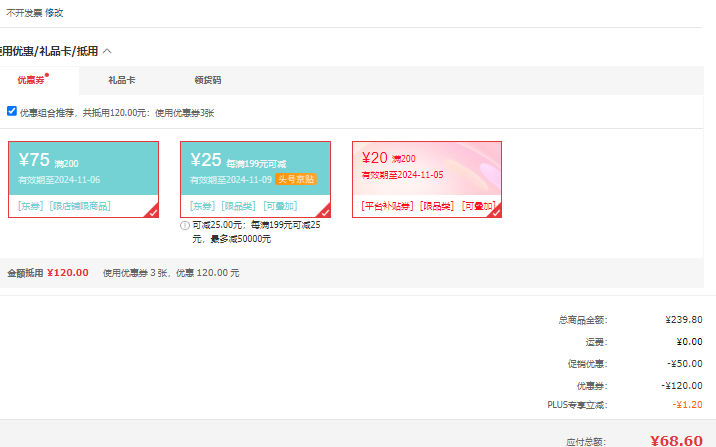Click the 有效期至2024-11-05 expiry text
Viewport: 716px width, 447px height.
pyautogui.click(x=402, y=175)
